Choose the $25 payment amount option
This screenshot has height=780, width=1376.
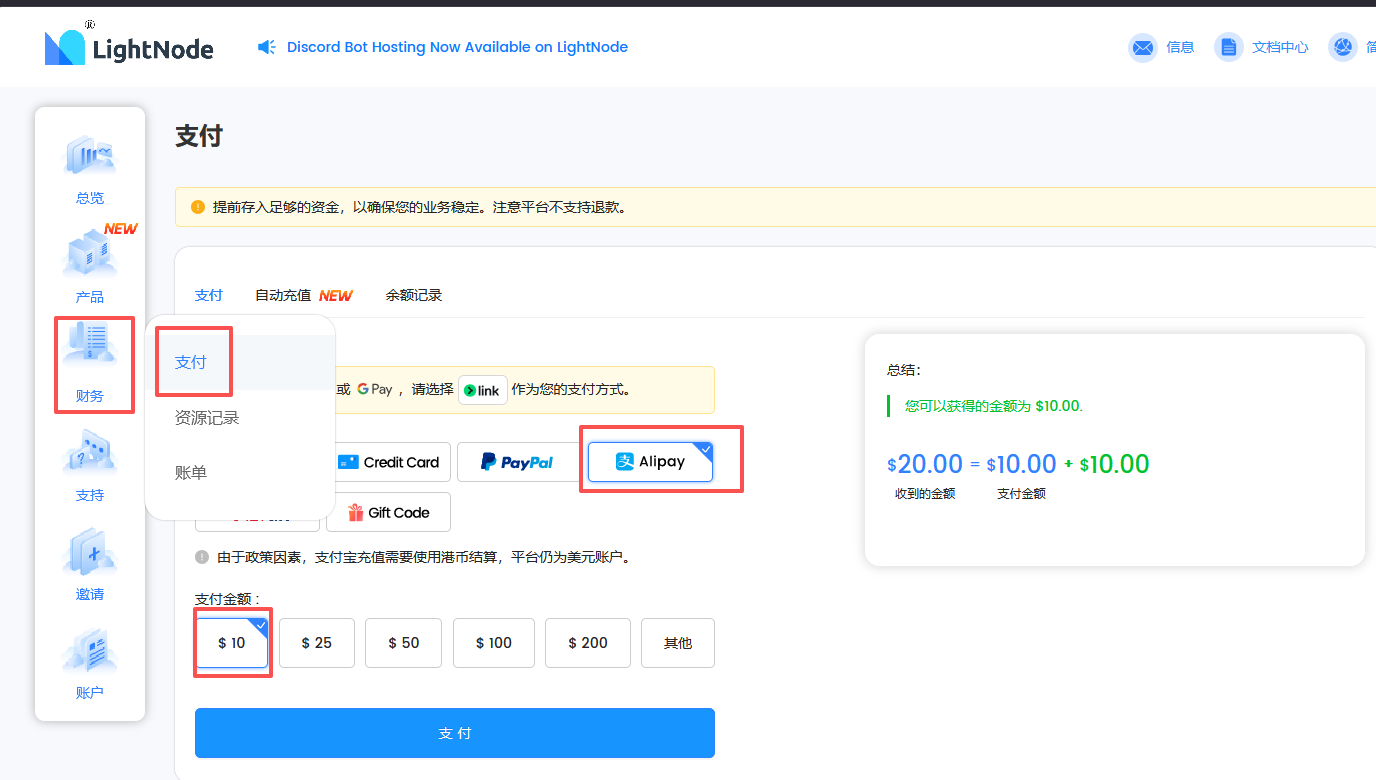click(316, 643)
